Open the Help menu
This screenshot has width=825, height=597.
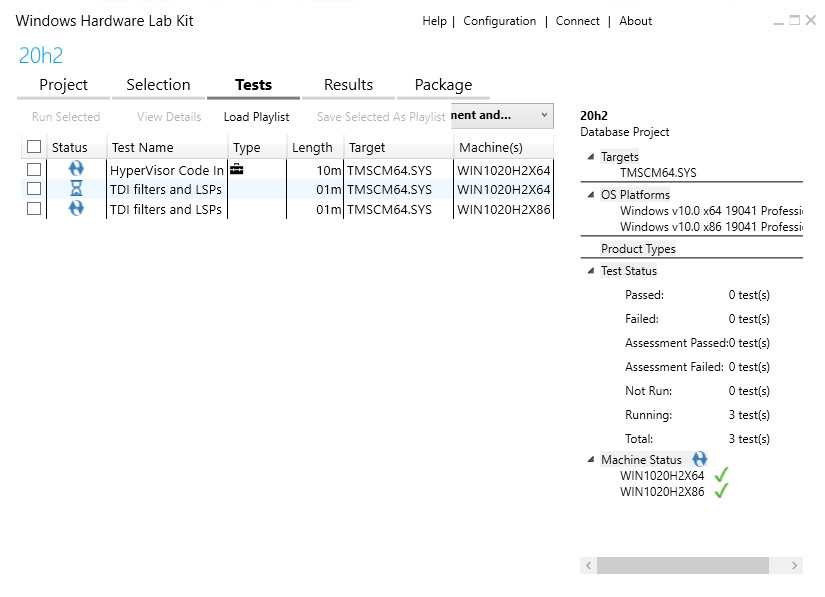[435, 21]
